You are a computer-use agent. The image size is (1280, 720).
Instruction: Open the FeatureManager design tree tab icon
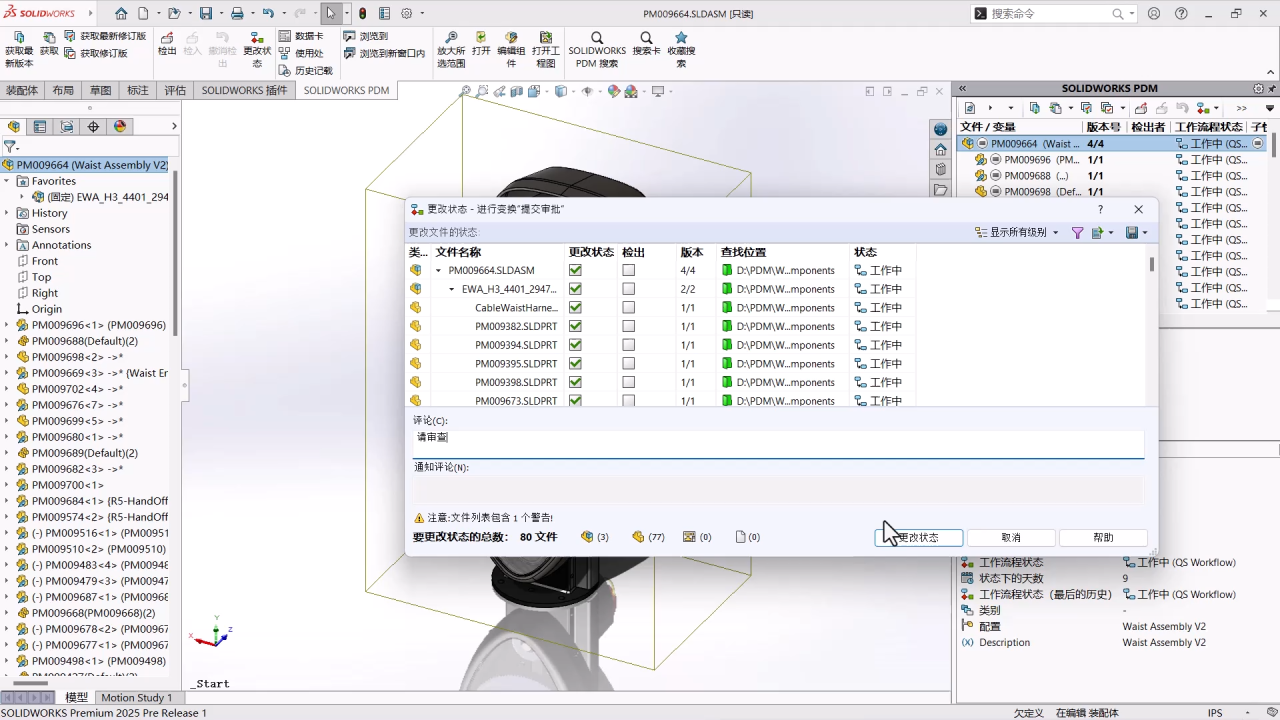coord(14,127)
